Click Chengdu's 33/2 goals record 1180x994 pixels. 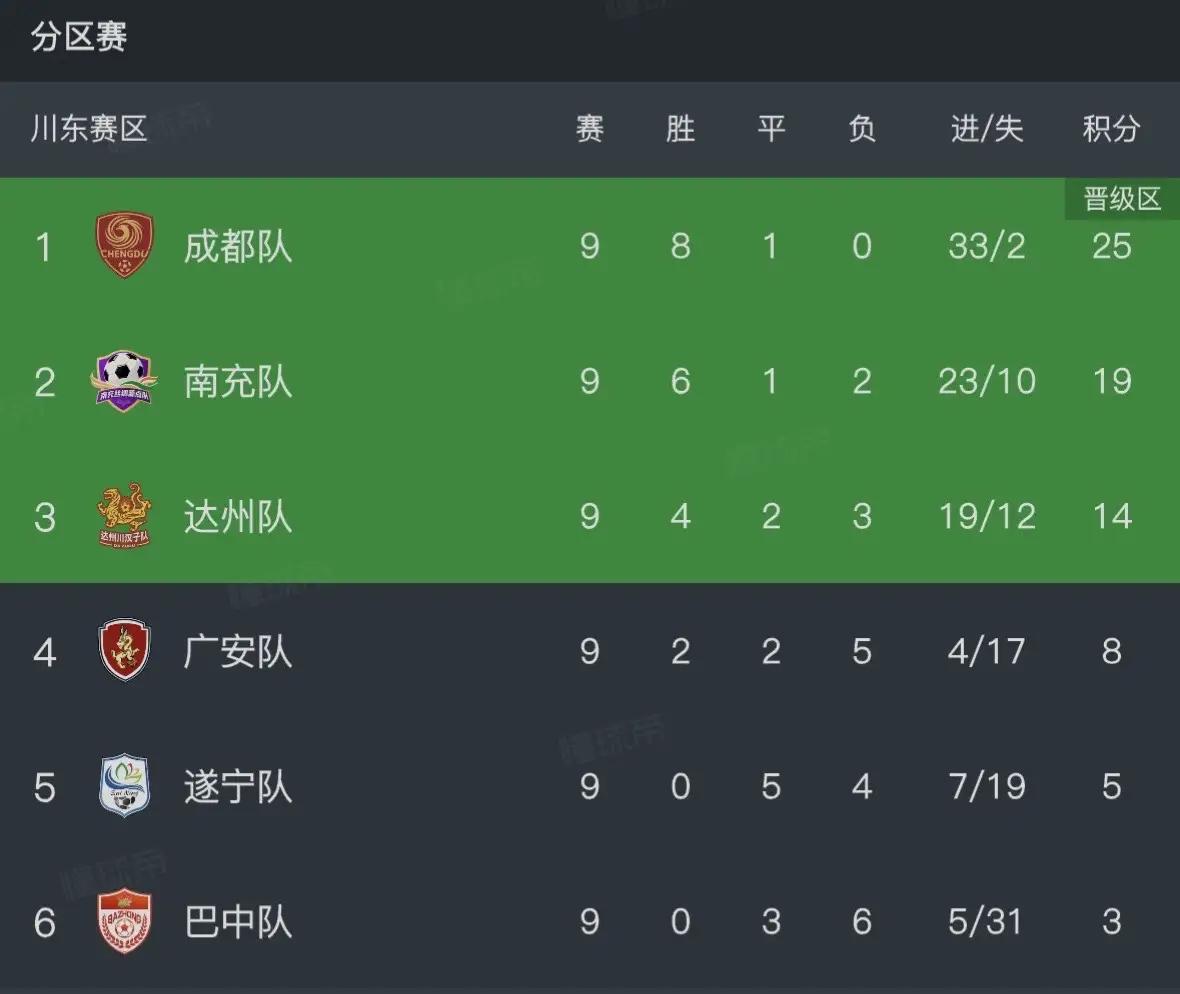coord(987,246)
